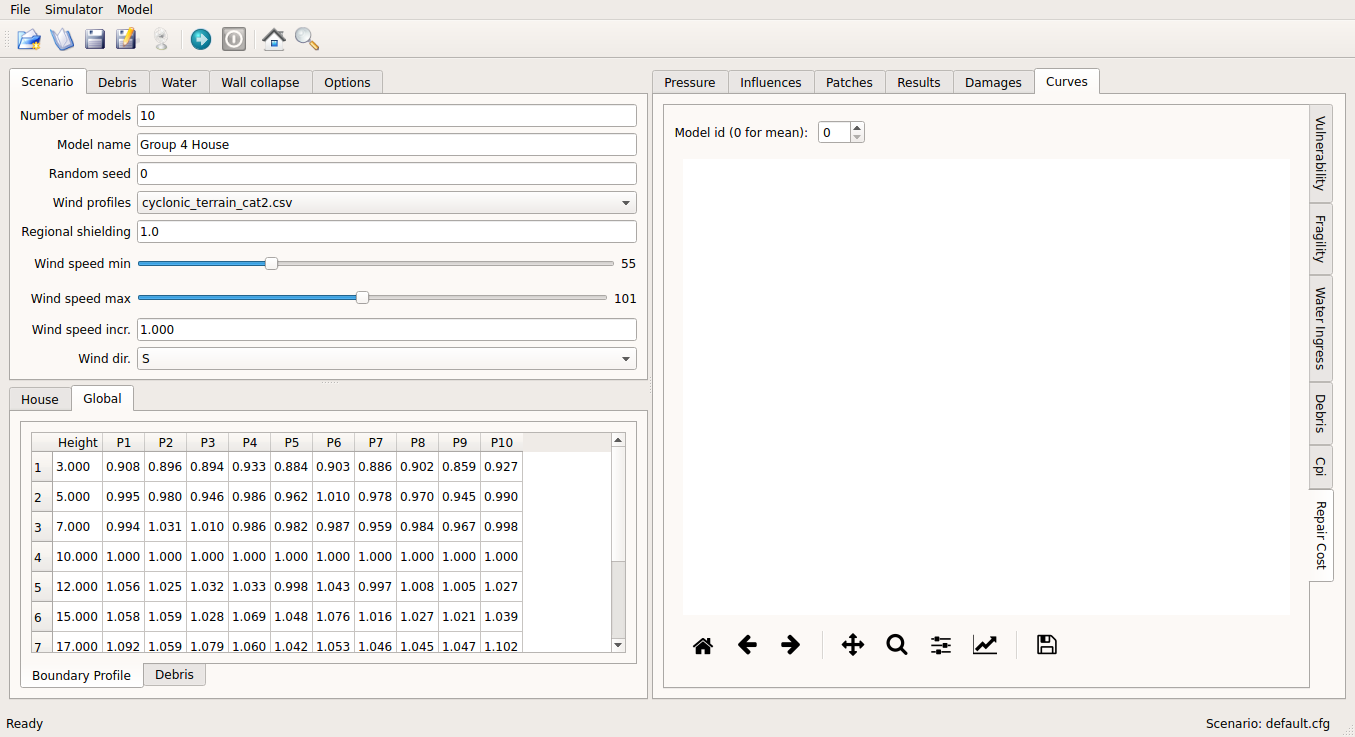Click the Wind speed incr. field
The image size is (1355, 737).
click(387, 329)
